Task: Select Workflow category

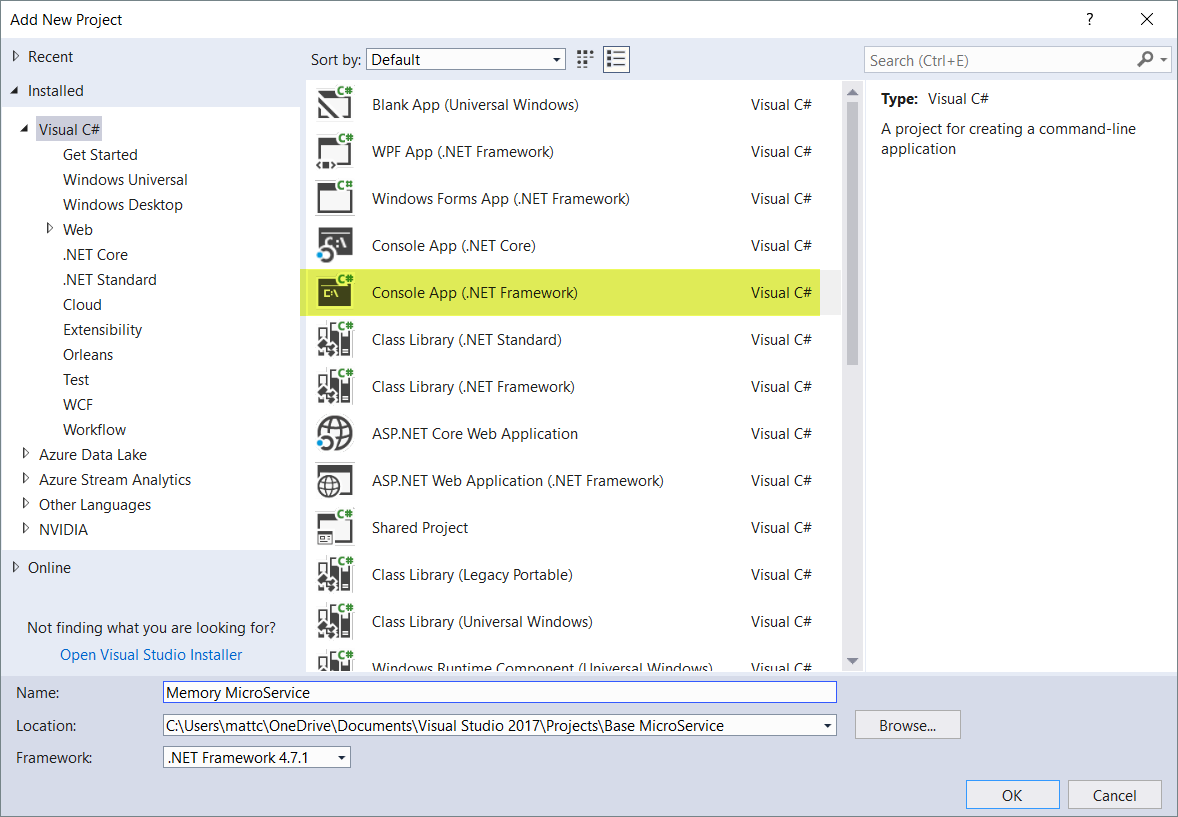Action: click(x=95, y=429)
